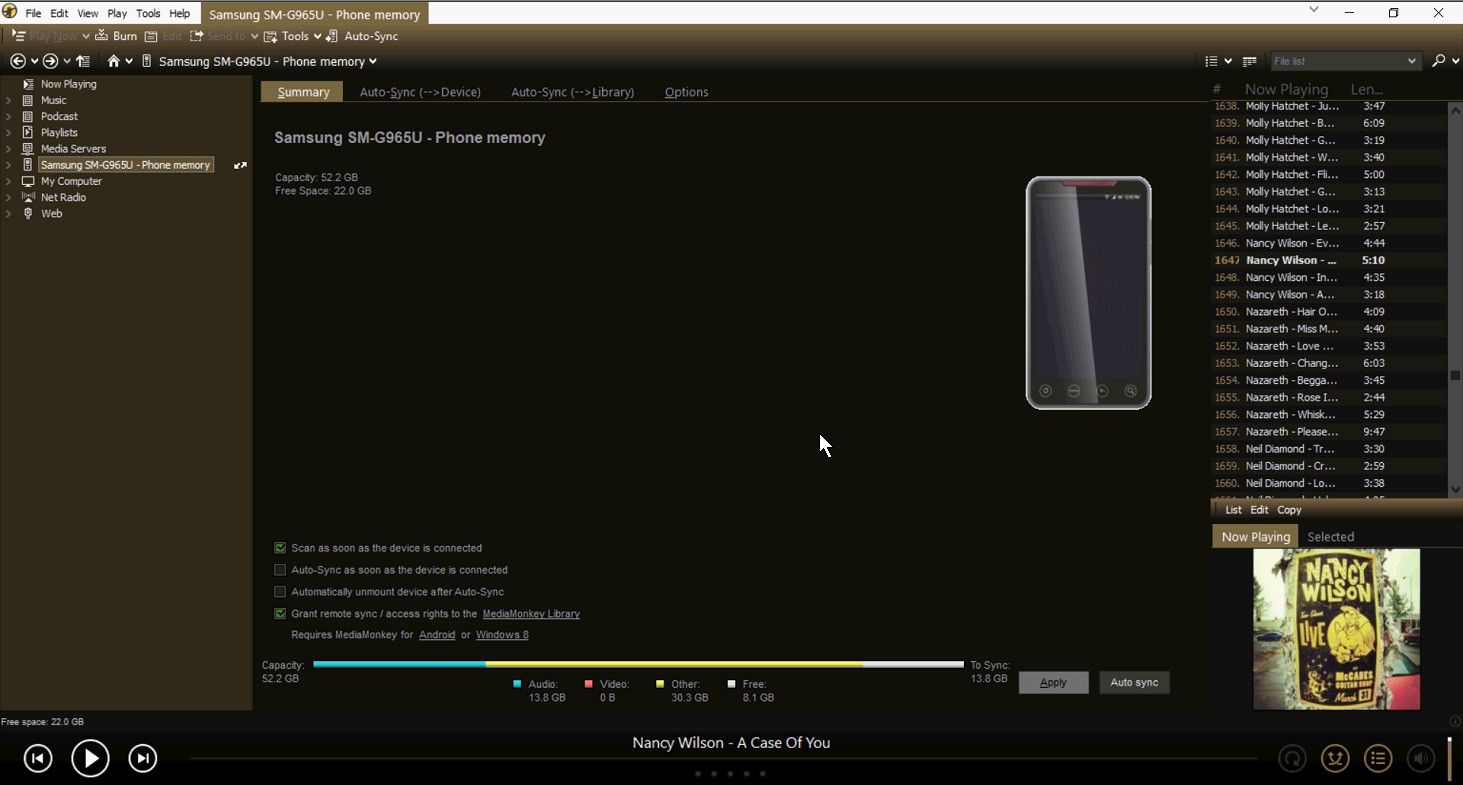The width and height of the screenshot is (1463, 785).
Task: Click the Burn toolbar icon
Action: 116,36
